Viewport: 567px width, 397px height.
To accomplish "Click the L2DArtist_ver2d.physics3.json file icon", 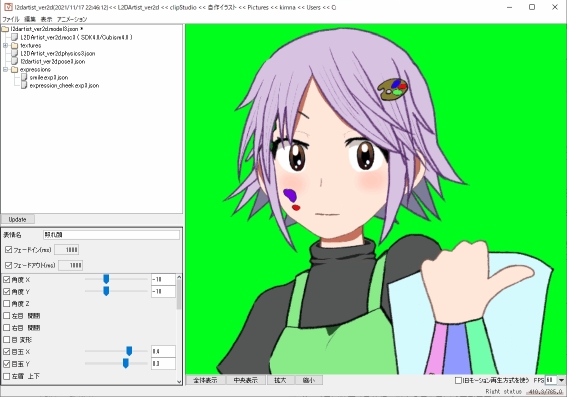I will [x=14, y=53].
